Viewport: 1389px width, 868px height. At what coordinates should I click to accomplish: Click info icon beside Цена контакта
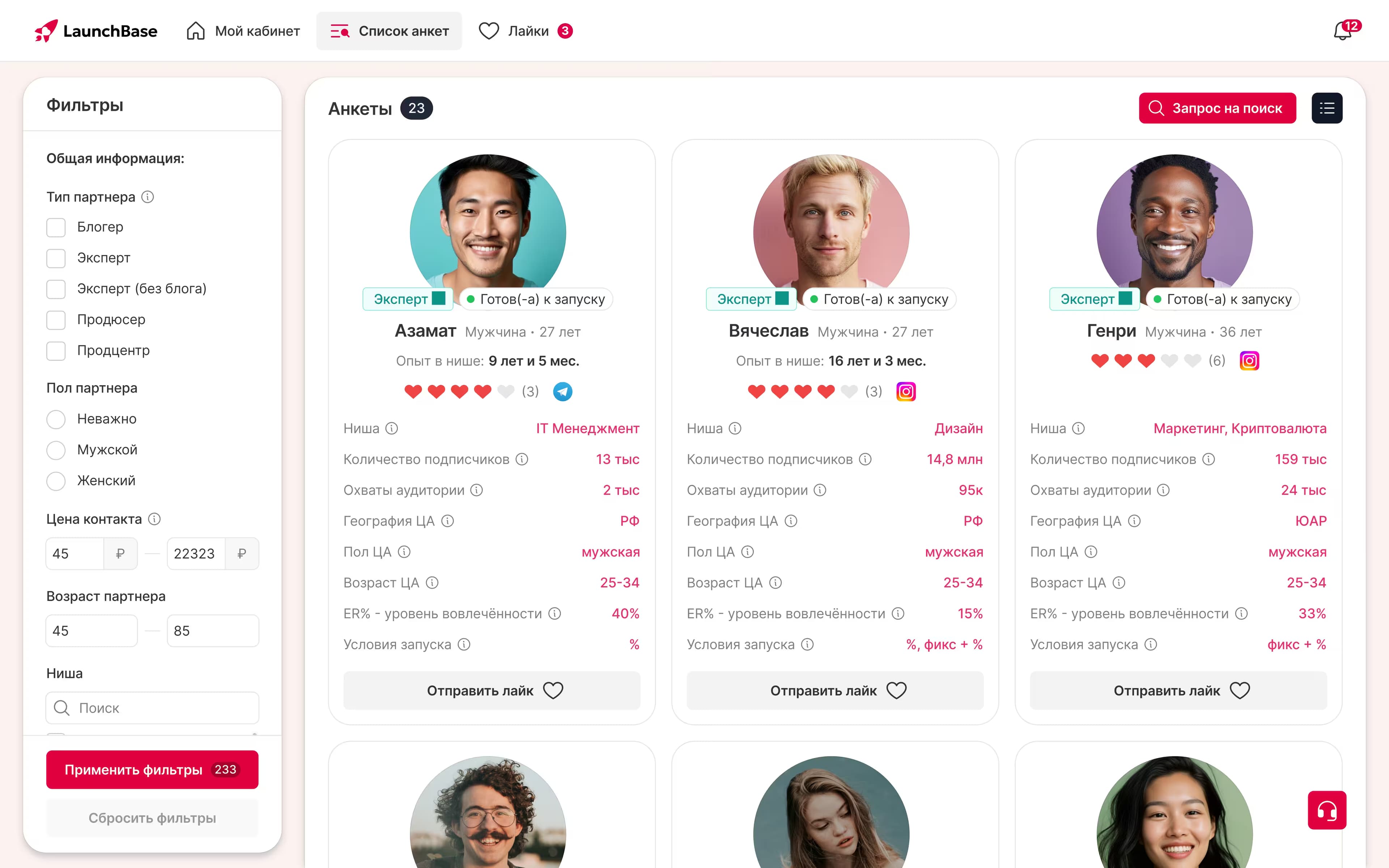click(x=154, y=519)
